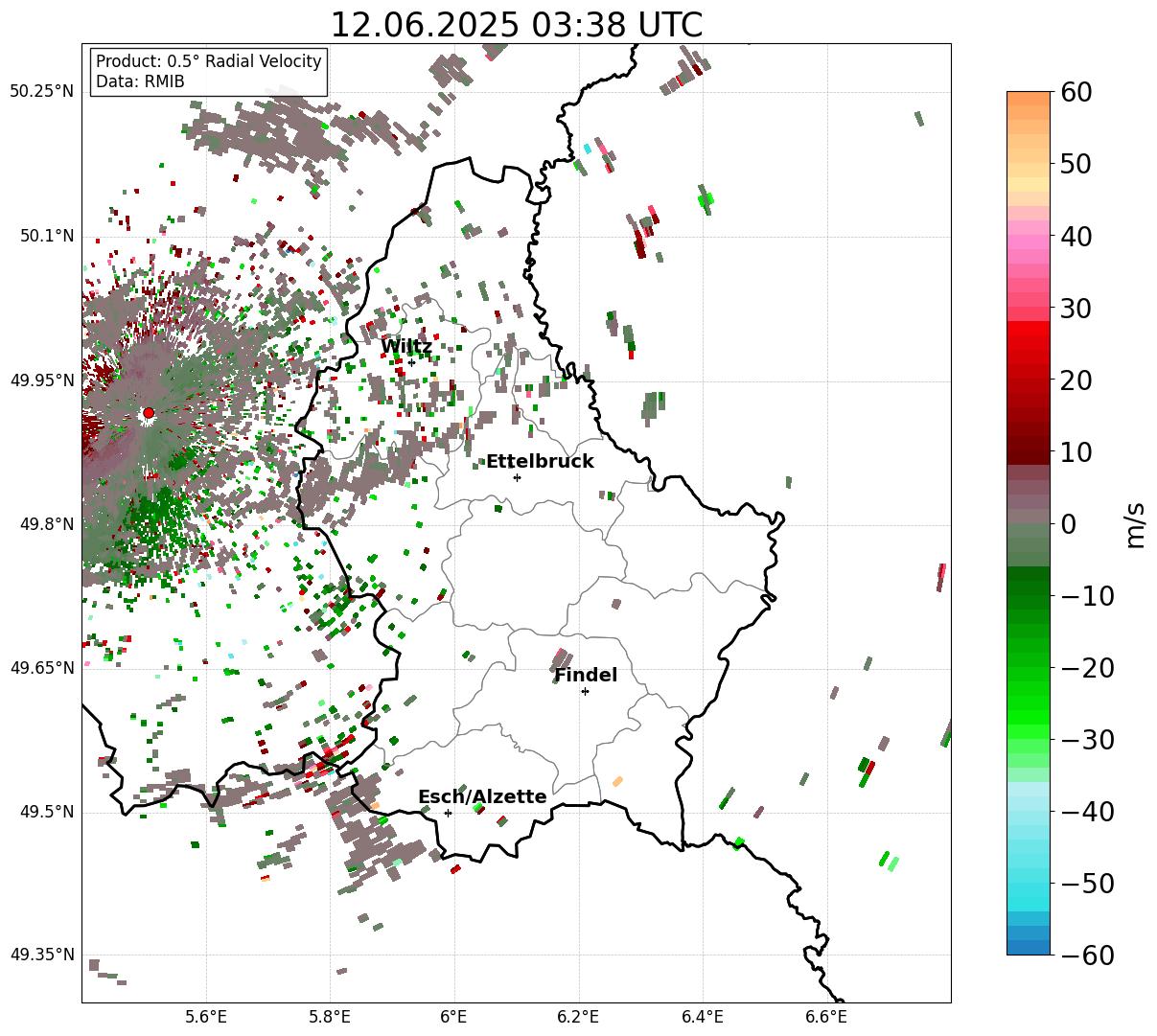Viewport: 1157px width, 1036px height.
Task: Select the Ettelbruck city label
Action: click(540, 462)
